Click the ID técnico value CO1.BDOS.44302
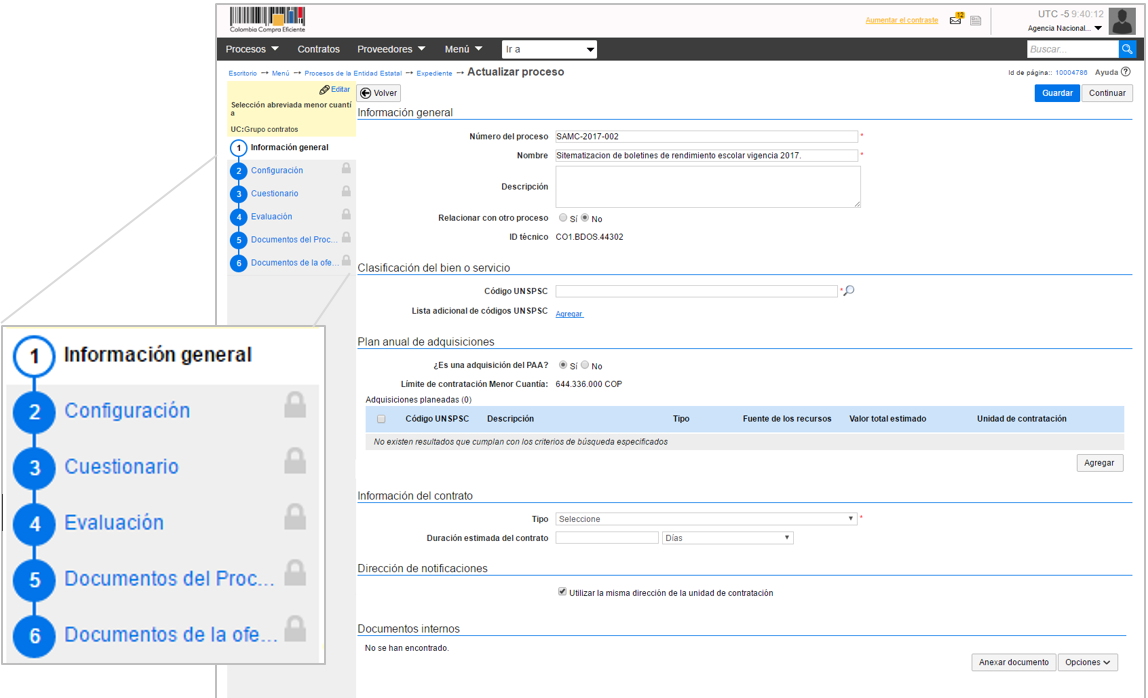Screen dimensions: 1148x698 pos(589,237)
